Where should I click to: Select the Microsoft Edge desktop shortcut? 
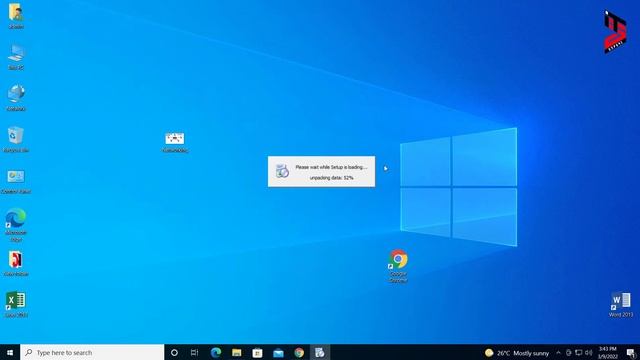(16, 225)
